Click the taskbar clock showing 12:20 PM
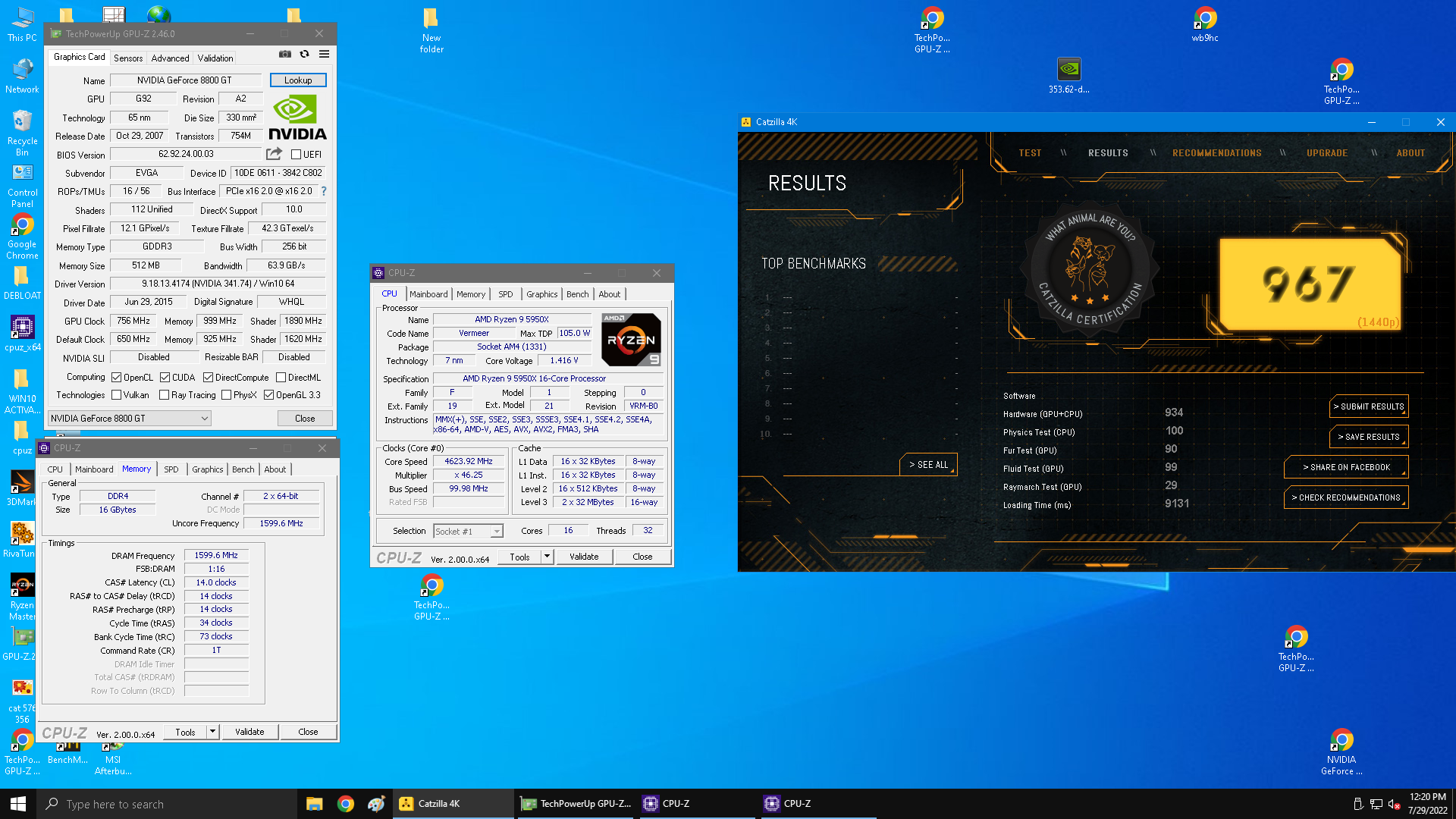 pyautogui.click(x=1428, y=804)
